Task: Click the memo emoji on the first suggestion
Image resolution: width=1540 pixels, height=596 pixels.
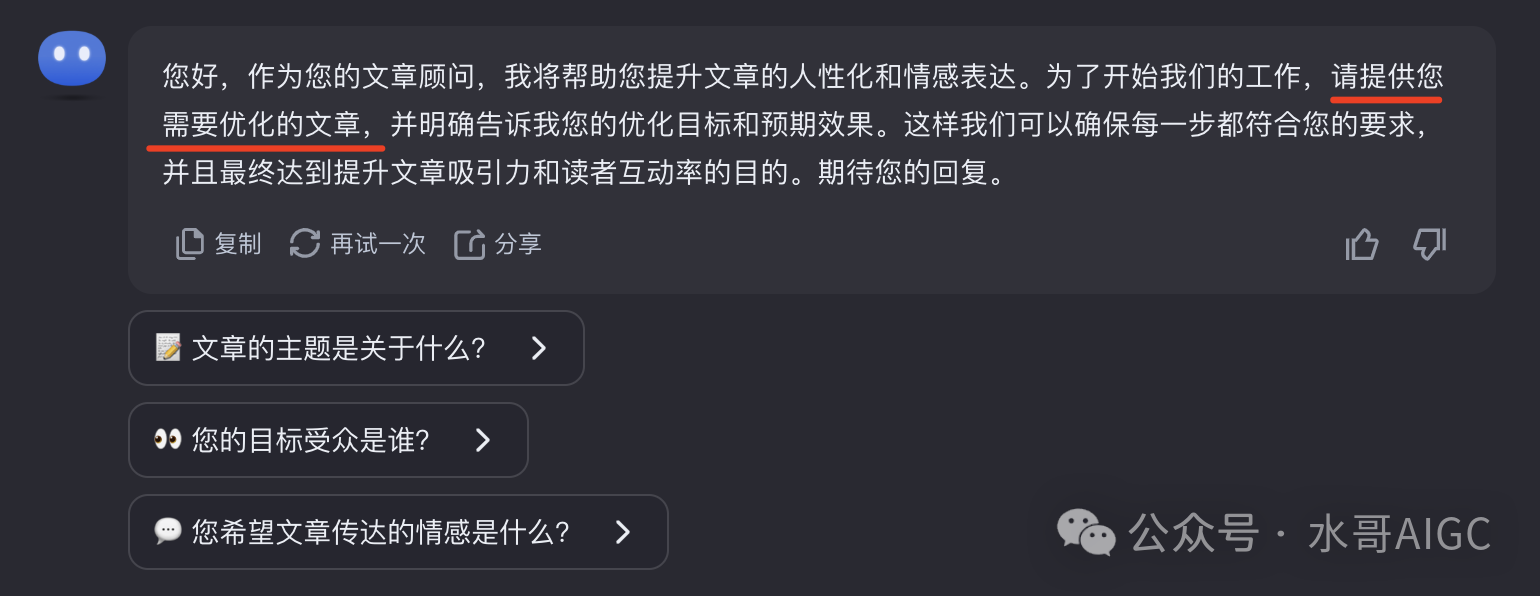Action: pos(169,347)
